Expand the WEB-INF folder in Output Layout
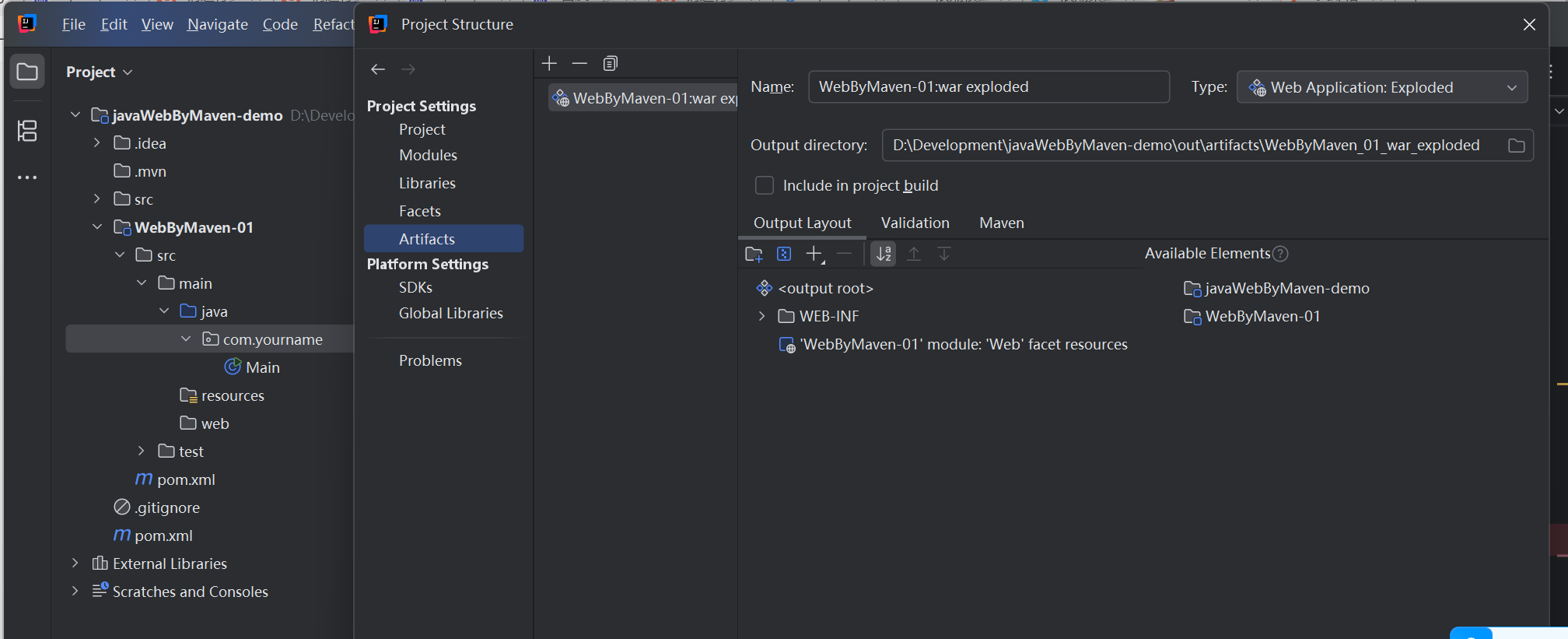Screen dimensions: 1568x639 click(761, 316)
